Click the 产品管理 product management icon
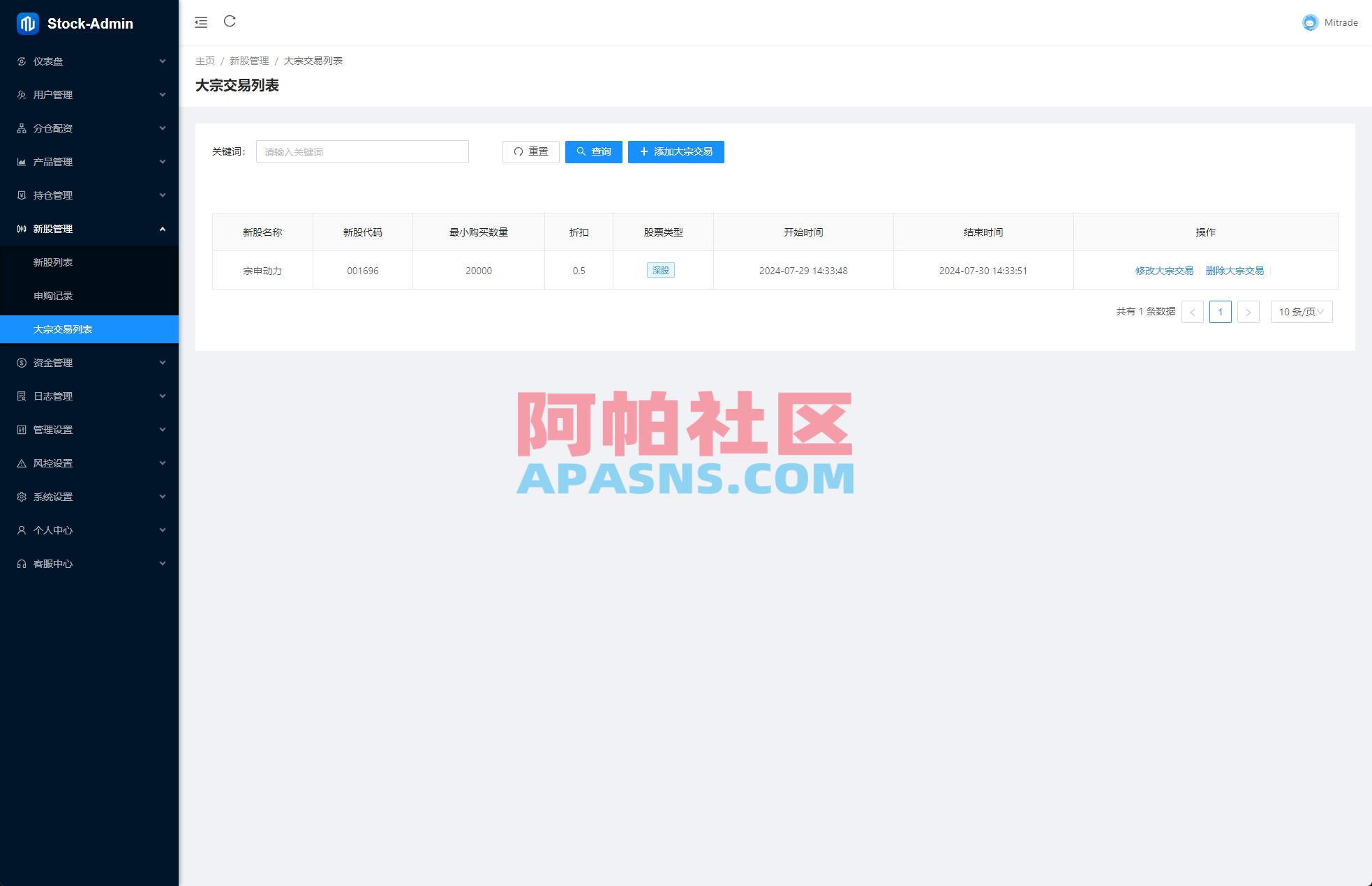 [22, 162]
